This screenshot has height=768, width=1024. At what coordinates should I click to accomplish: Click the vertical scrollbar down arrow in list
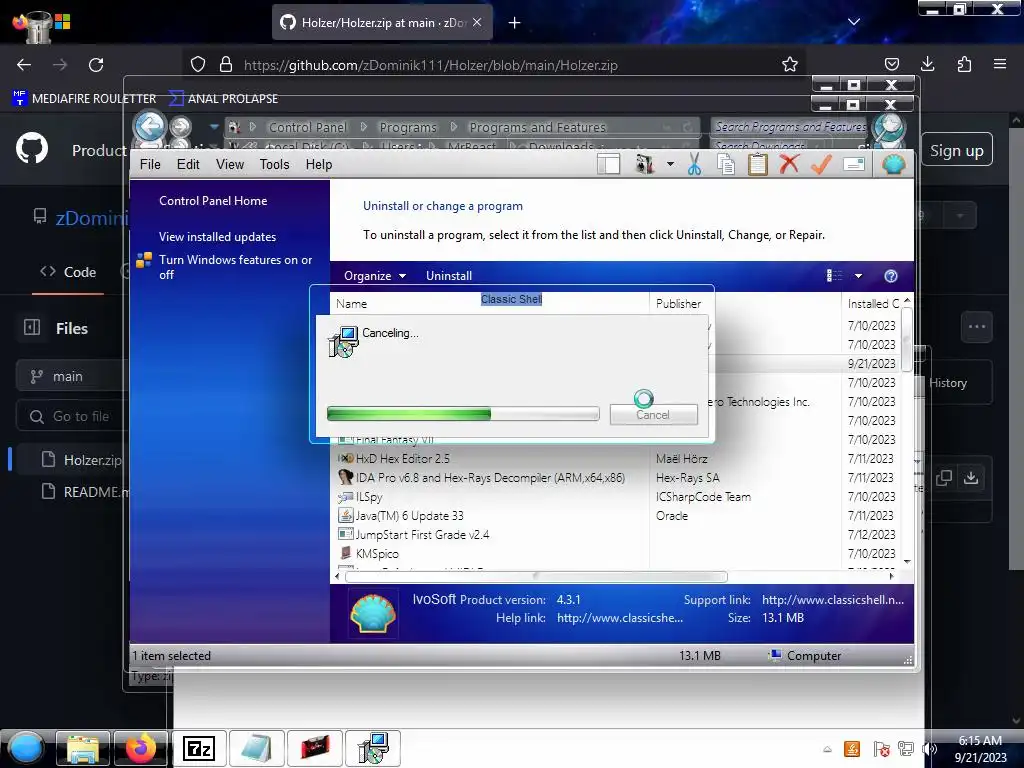click(x=907, y=562)
